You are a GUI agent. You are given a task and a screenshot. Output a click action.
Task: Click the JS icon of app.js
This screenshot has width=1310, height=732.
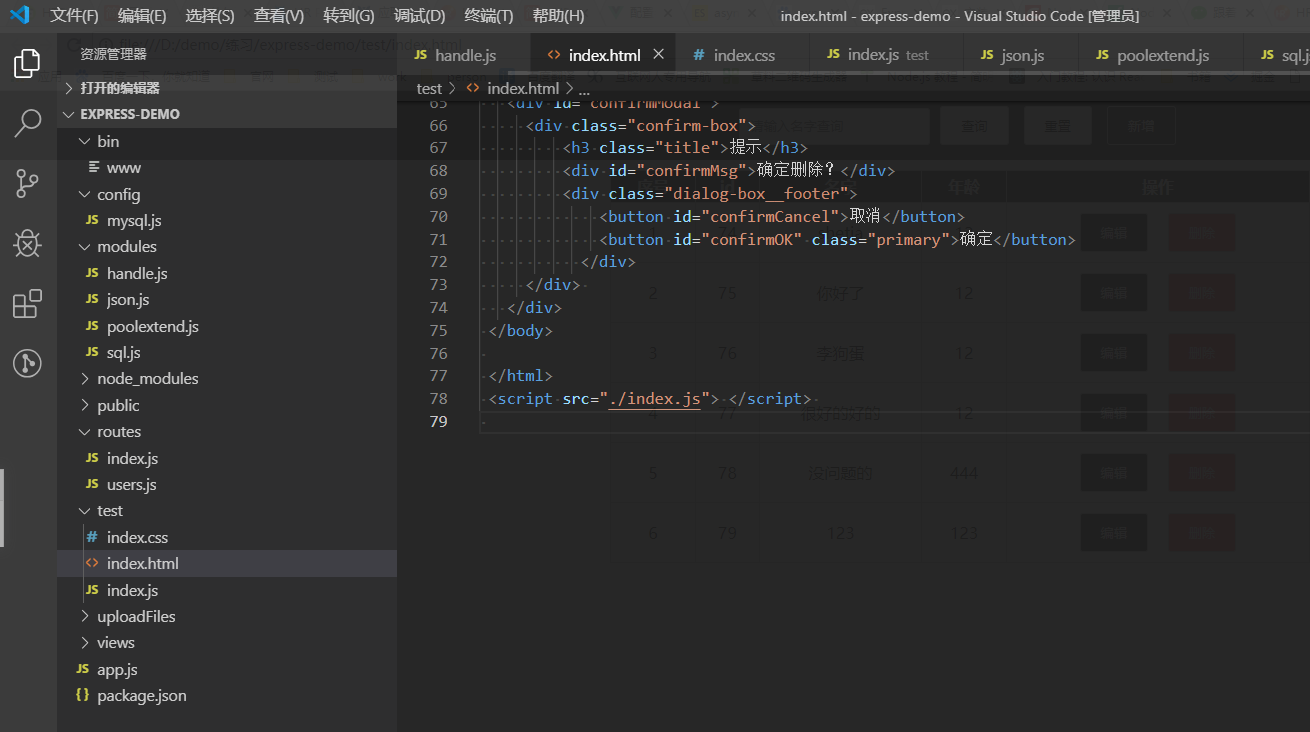click(x=82, y=669)
